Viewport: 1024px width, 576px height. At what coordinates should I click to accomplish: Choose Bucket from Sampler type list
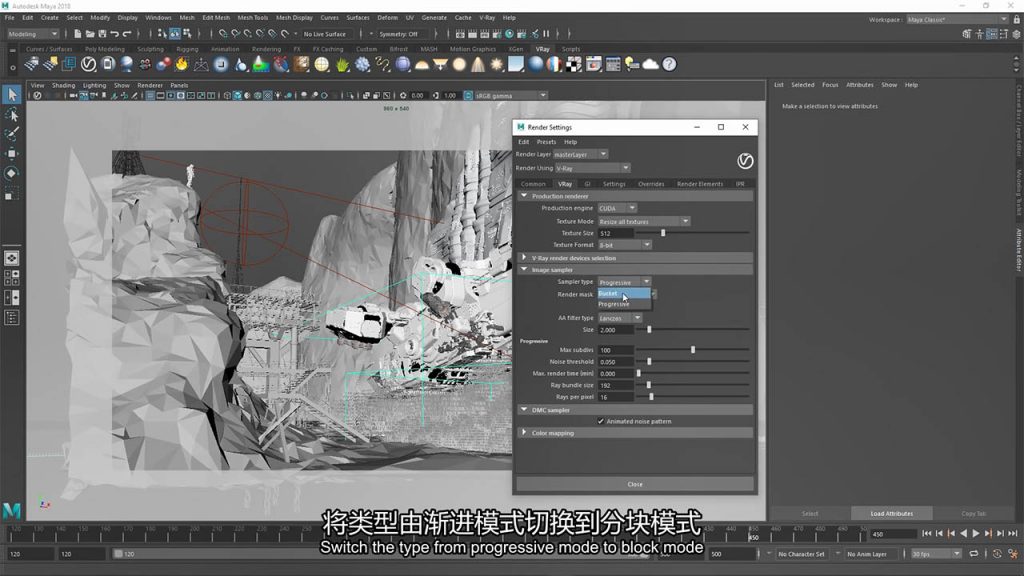pos(624,294)
